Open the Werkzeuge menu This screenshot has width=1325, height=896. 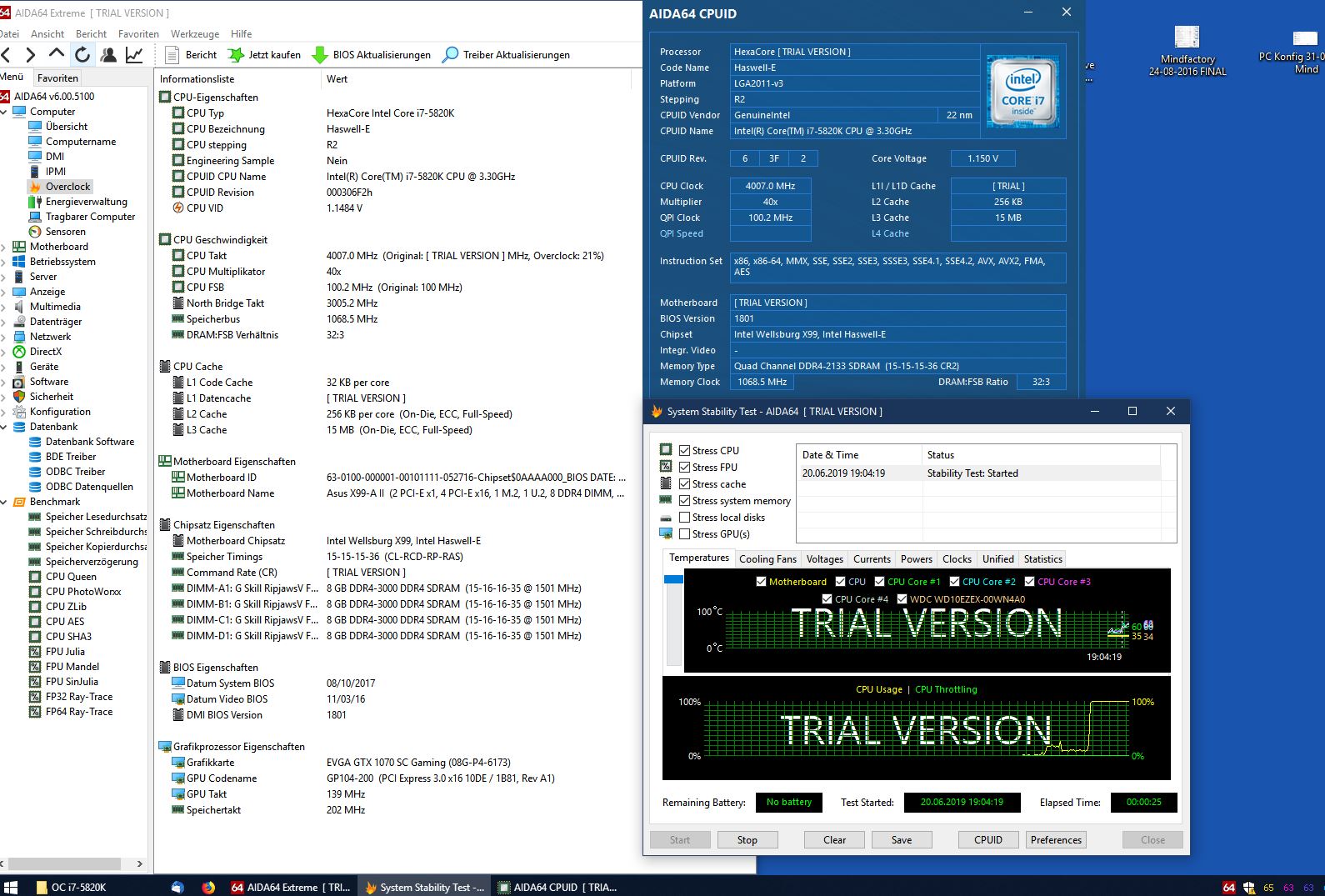[x=195, y=34]
